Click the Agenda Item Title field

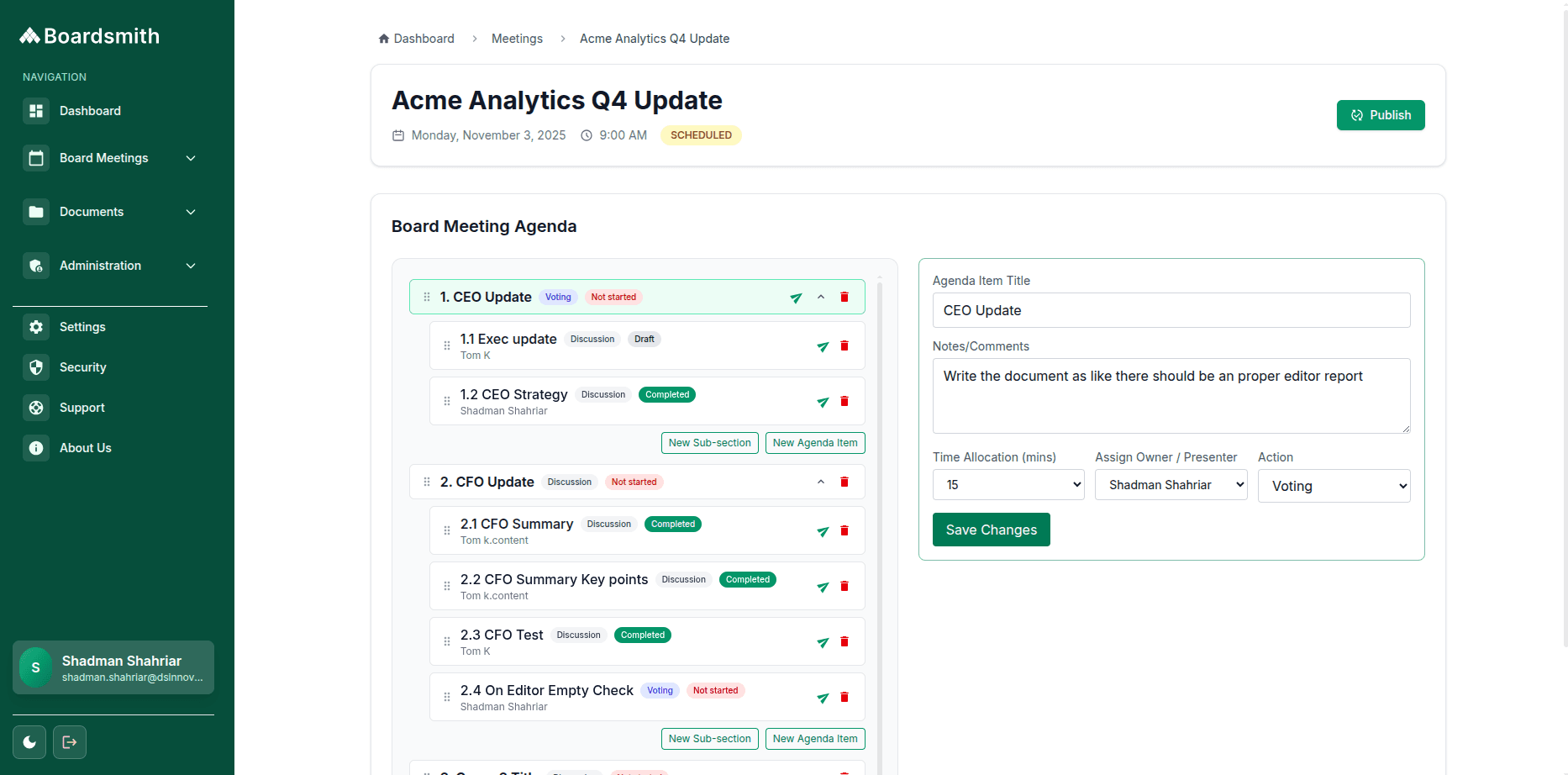(x=1171, y=310)
